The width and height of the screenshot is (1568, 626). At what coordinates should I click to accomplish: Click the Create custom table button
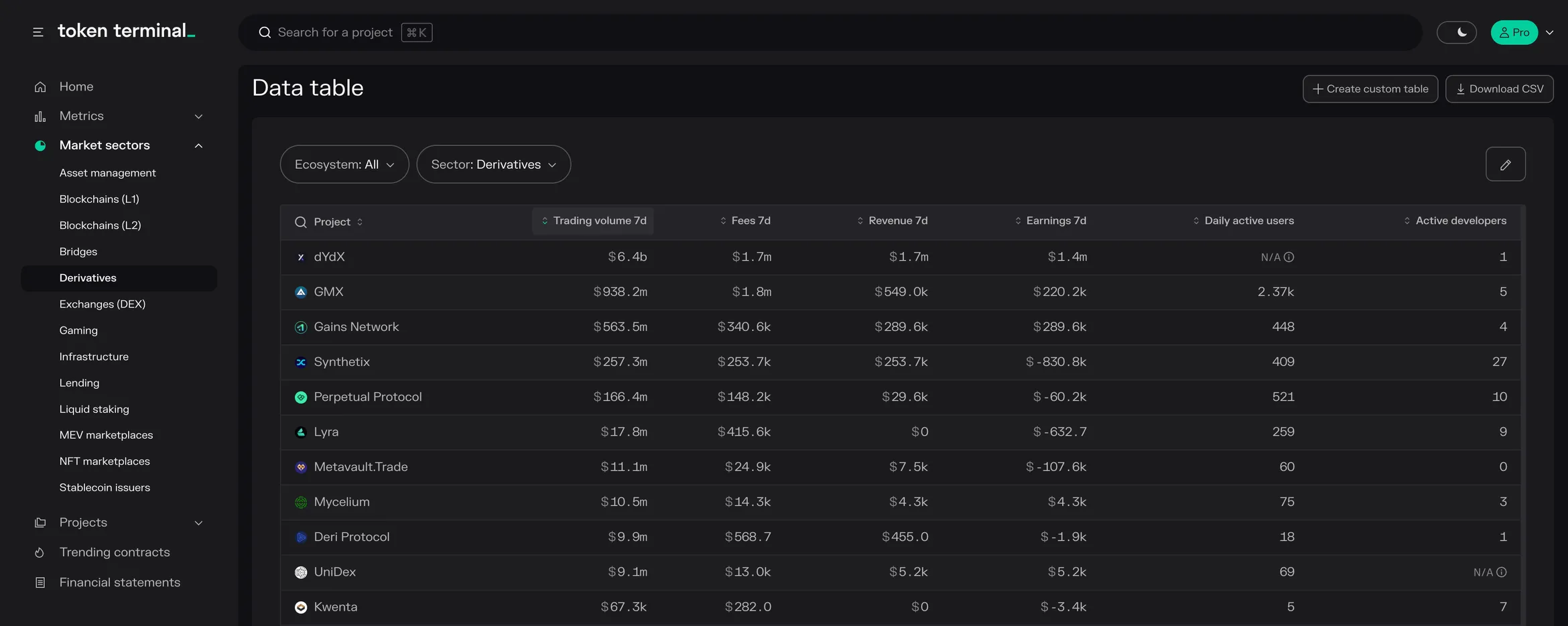[x=1370, y=88]
